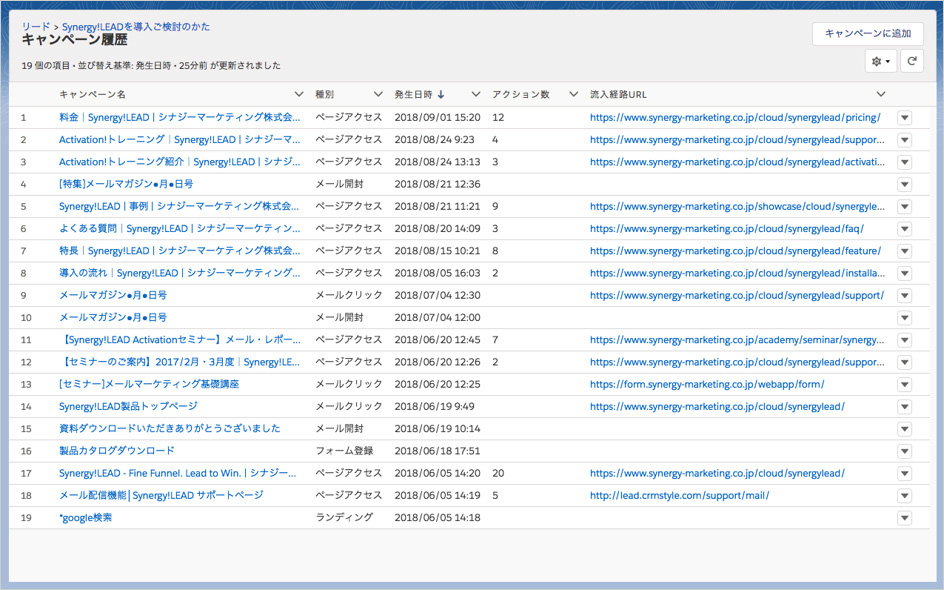
Task: Open row actions for row 6 よくある質問
Action: 904,229
